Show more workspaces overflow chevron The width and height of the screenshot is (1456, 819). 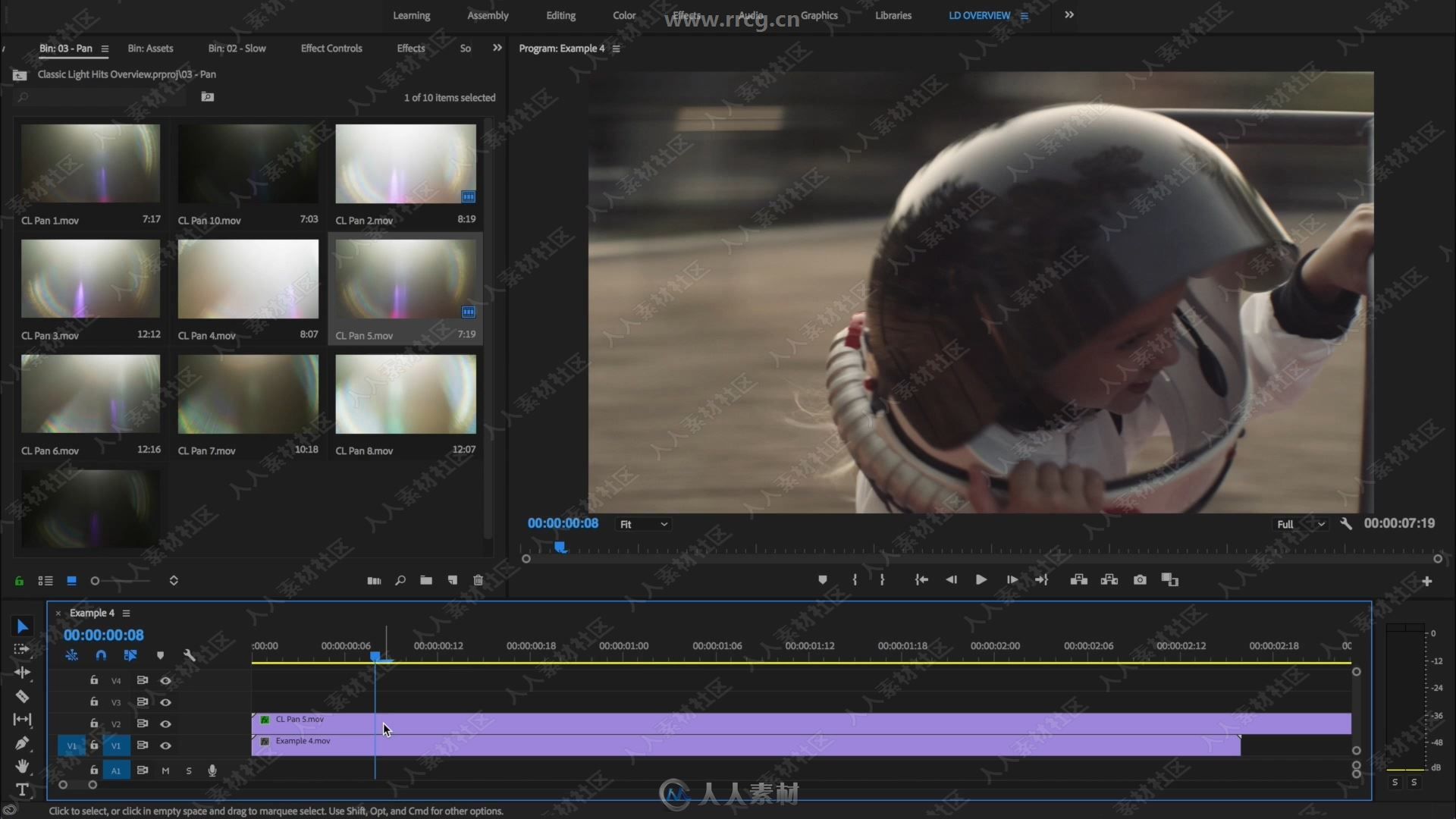pyautogui.click(x=1069, y=15)
